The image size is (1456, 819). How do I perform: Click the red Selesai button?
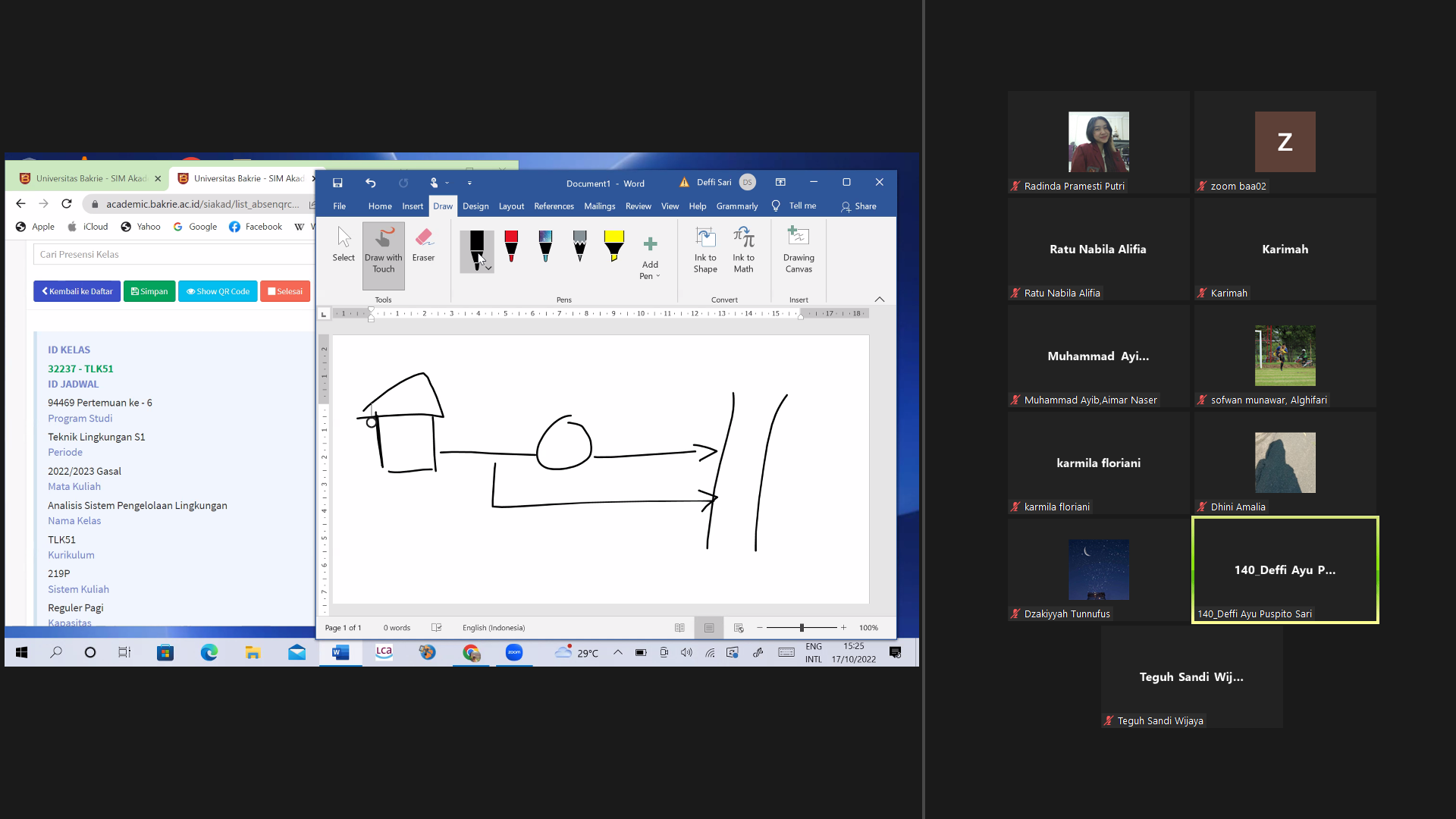(285, 291)
